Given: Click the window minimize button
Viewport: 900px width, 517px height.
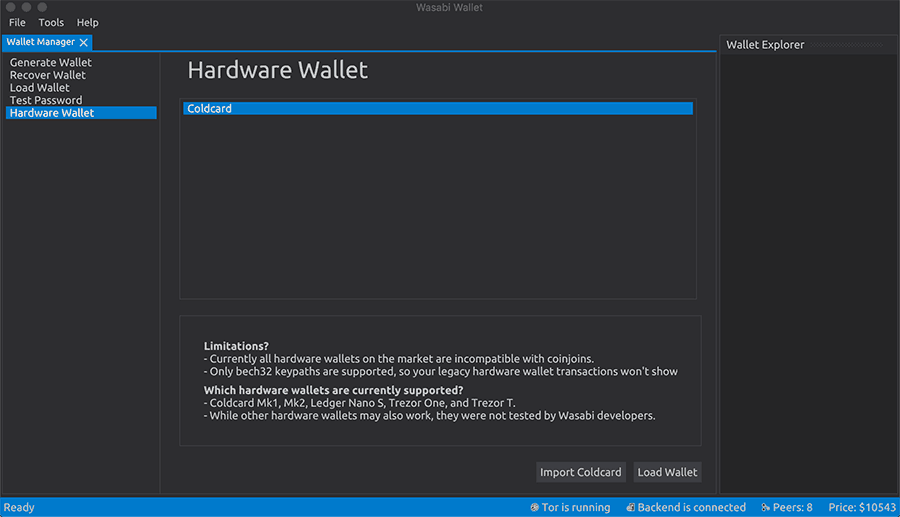Looking at the screenshot, I should click(x=26, y=7).
